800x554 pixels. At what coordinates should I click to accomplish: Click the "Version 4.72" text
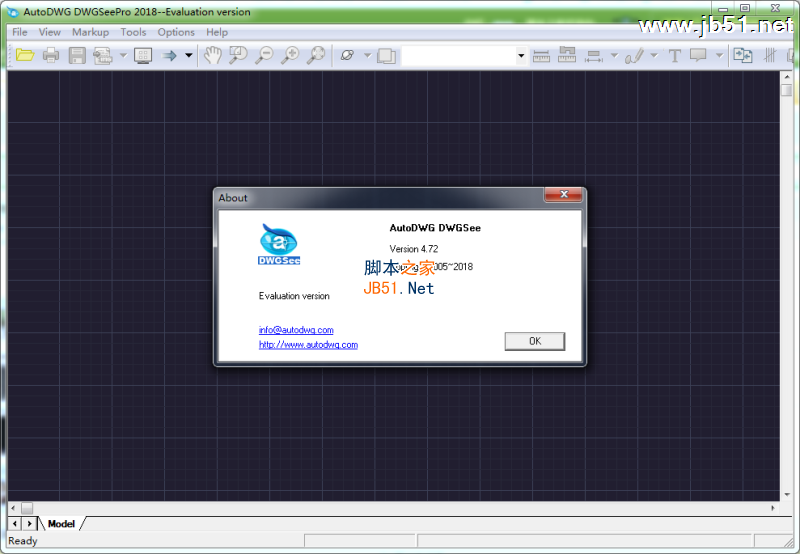point(414,249)
